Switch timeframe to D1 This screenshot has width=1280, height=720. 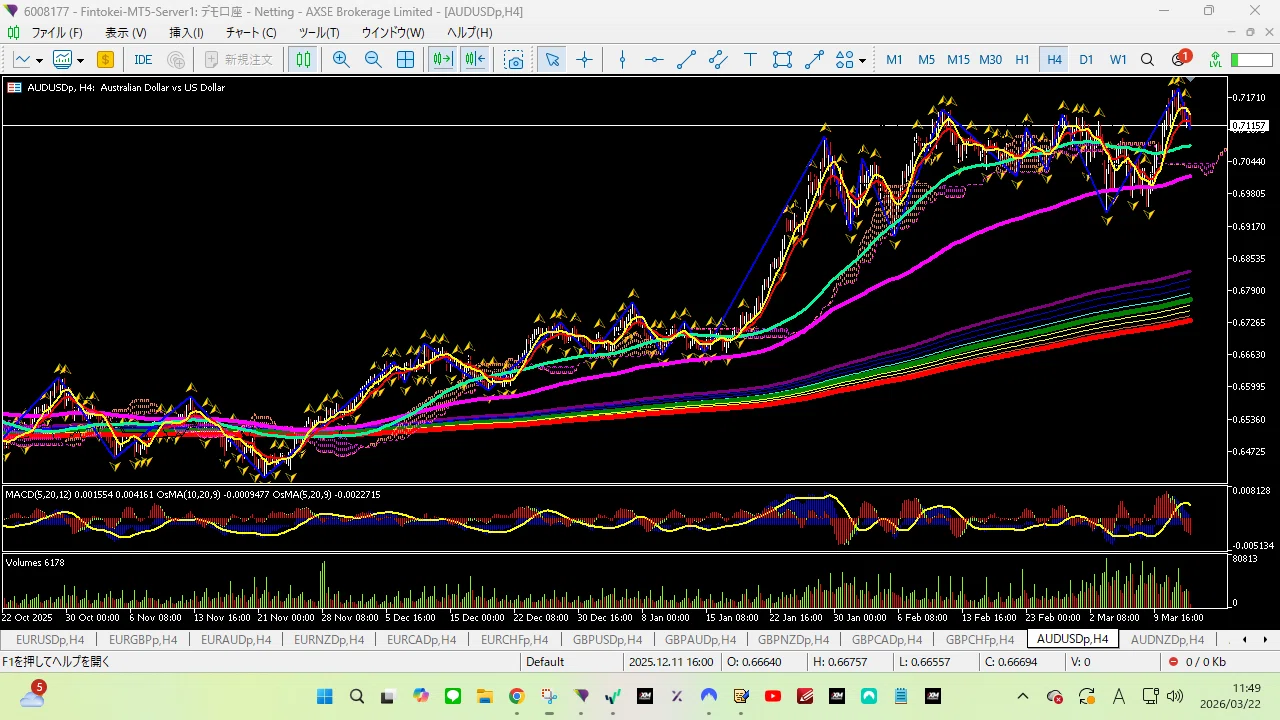[x=1086, y=59]
